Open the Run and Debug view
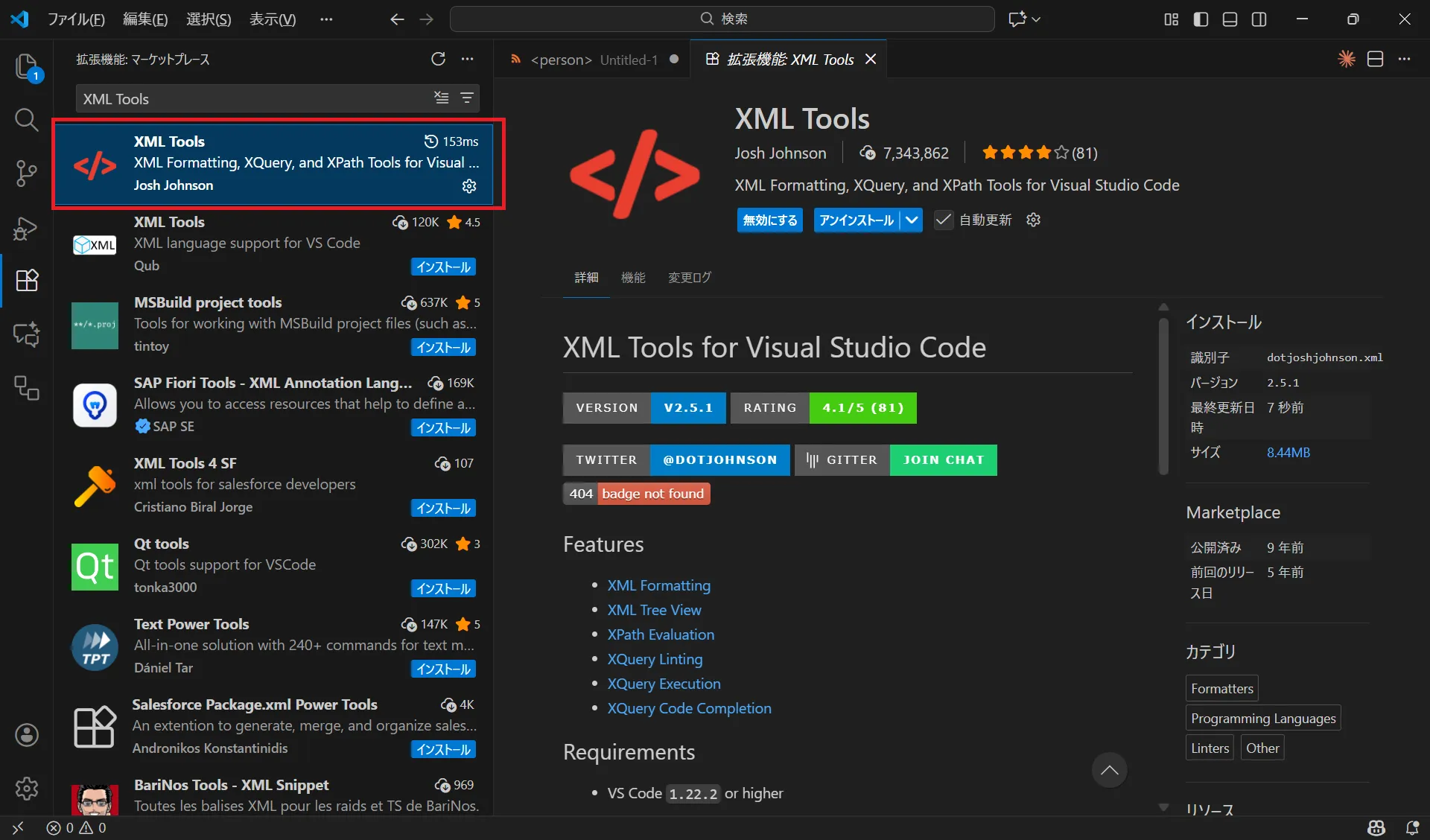 point(26,228)
